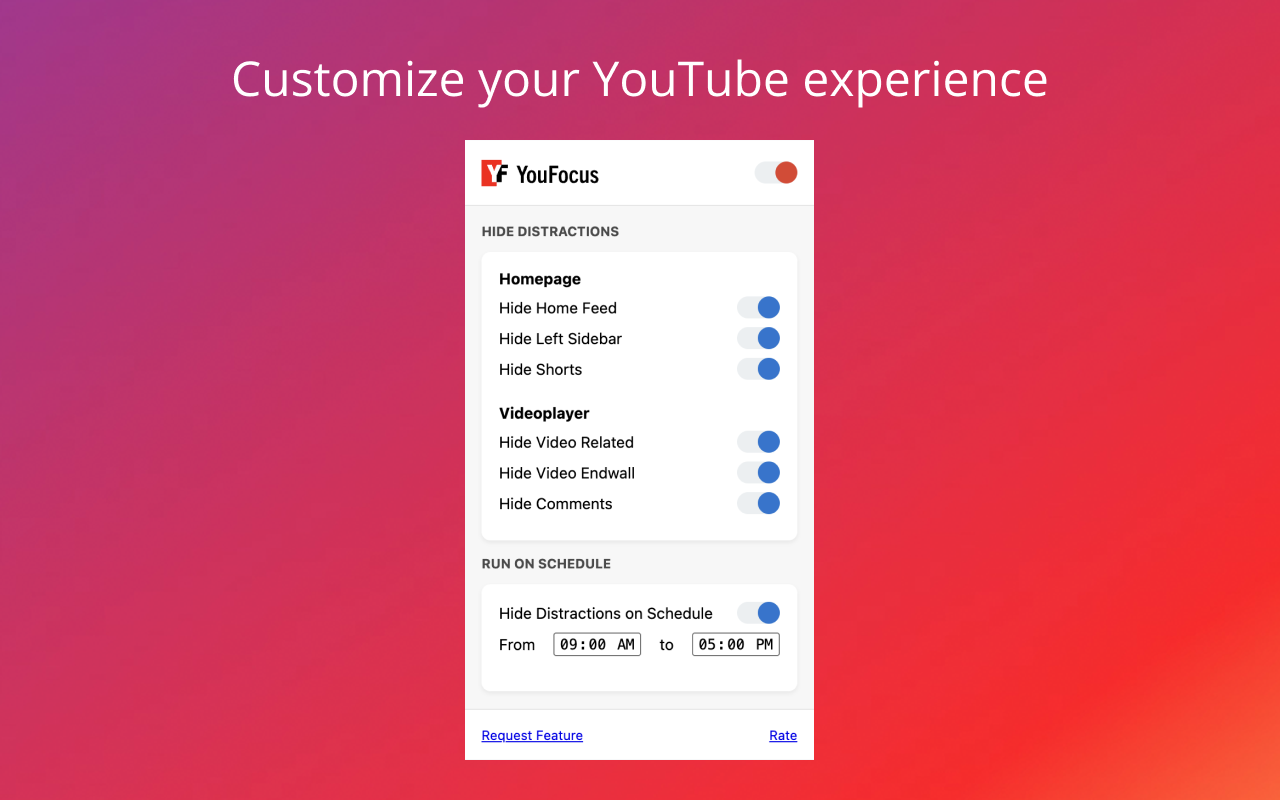Click the YouFocus YF logo icon
The width and height of the screenshot is (1280, 800).
(x=495, y=173)
